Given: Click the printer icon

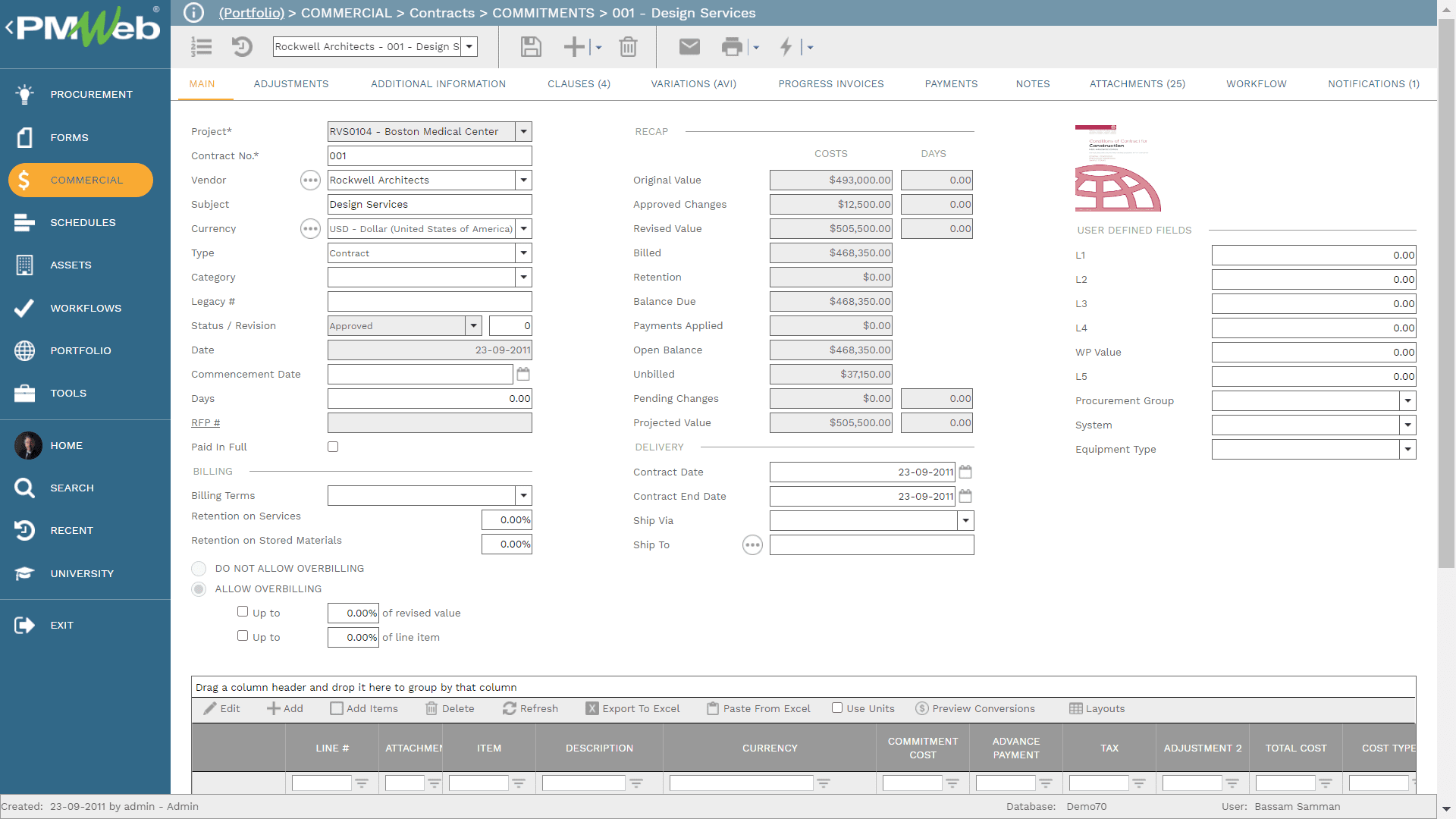Looking at the screenshot, I should [732, 47].
